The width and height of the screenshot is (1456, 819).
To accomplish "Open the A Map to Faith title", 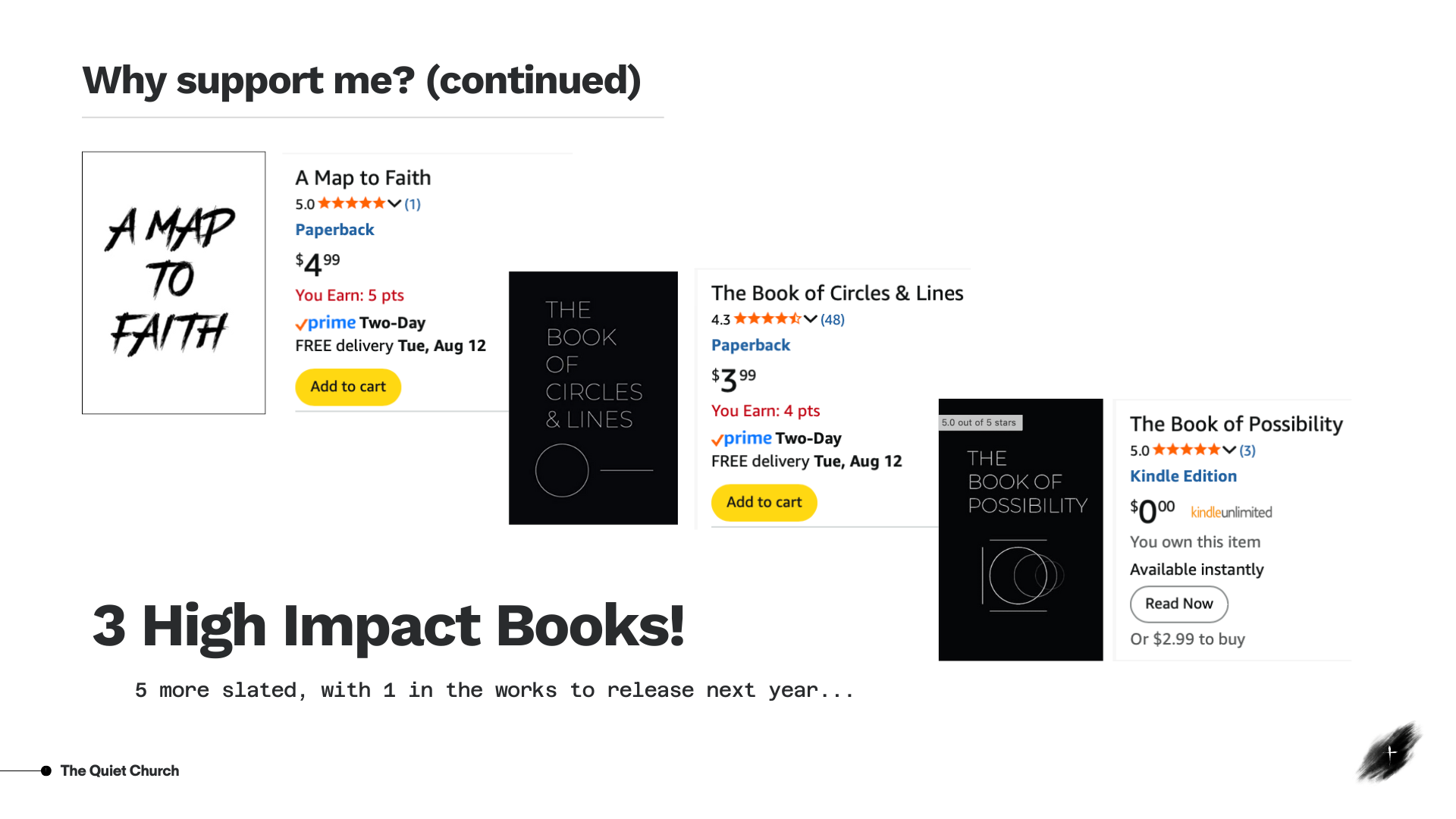I will pyautogui.click(x=362, y=178).
